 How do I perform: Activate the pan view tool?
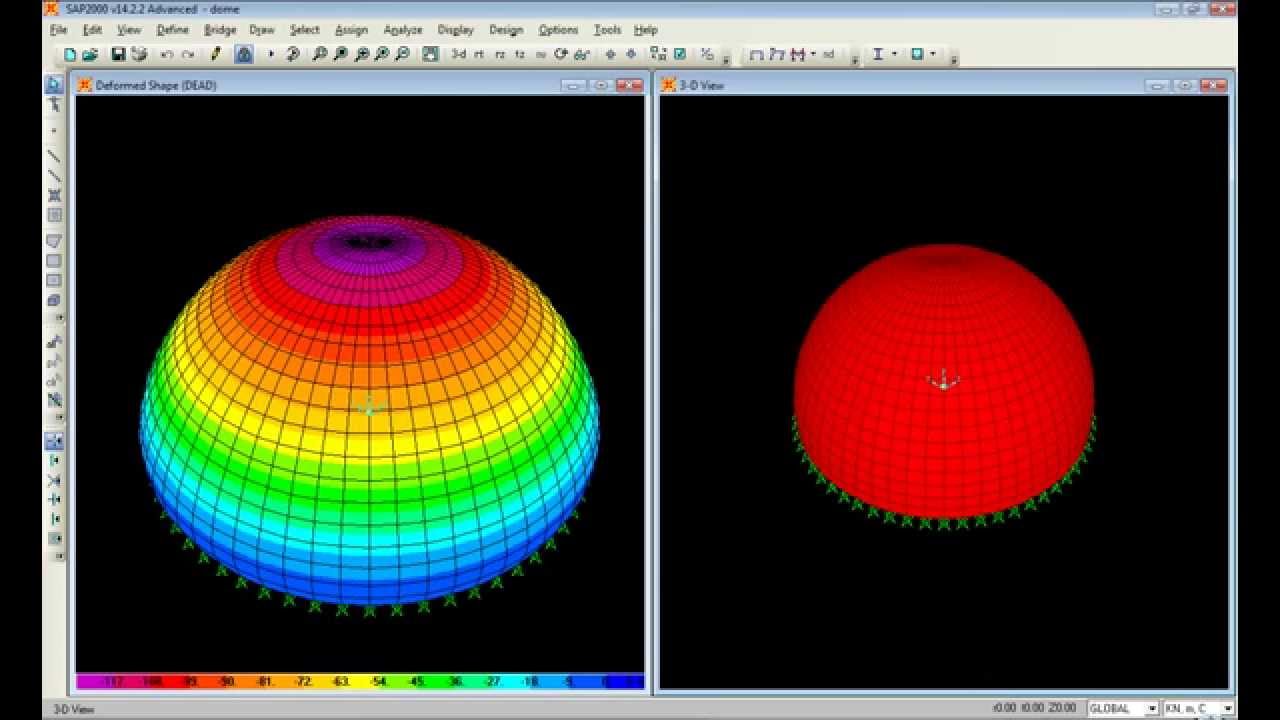tap(430, 55)
